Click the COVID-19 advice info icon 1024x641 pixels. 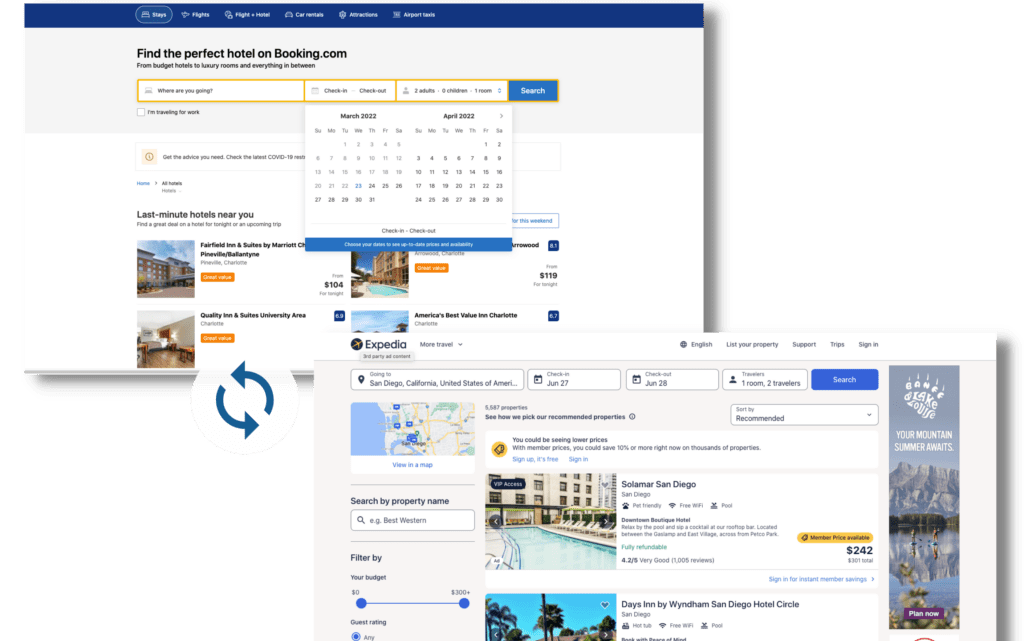tap(149, 157)
